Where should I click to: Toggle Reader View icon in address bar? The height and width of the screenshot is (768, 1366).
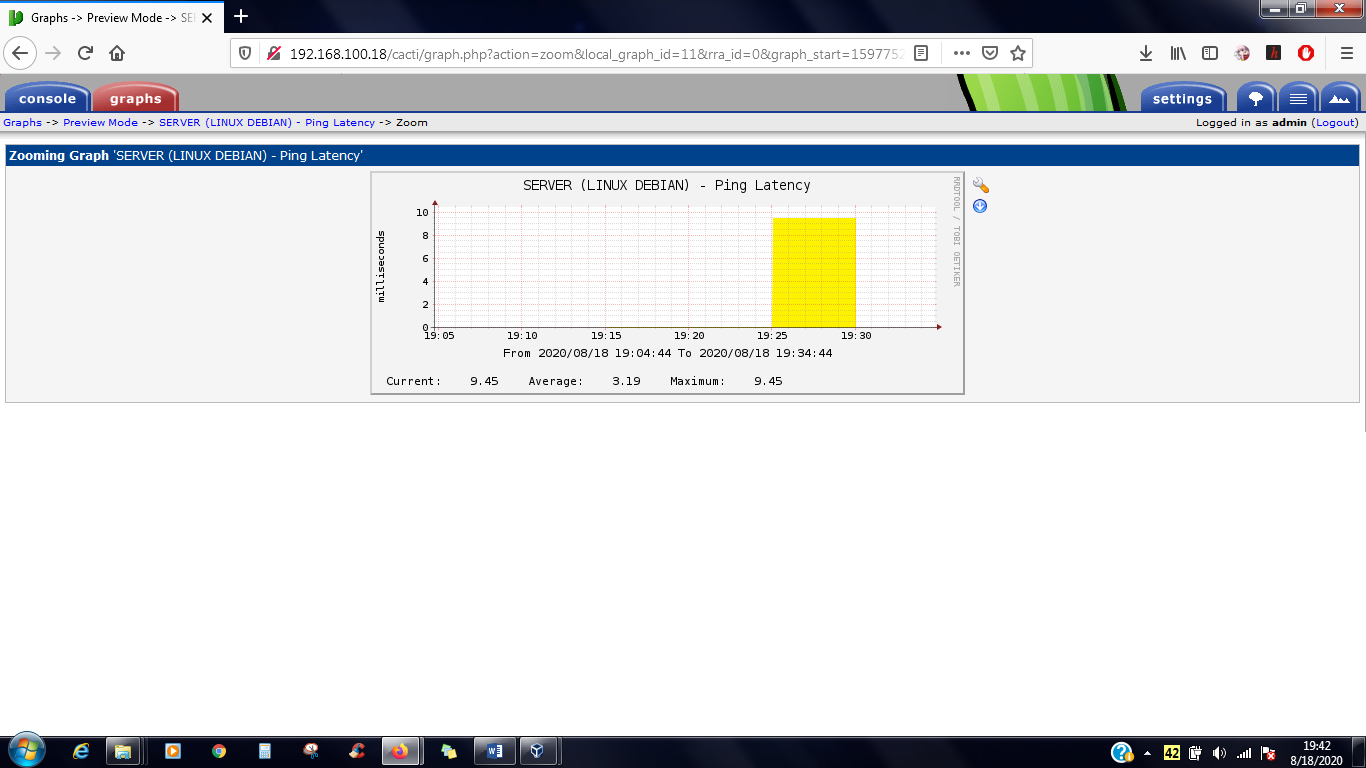pos(921,53)
